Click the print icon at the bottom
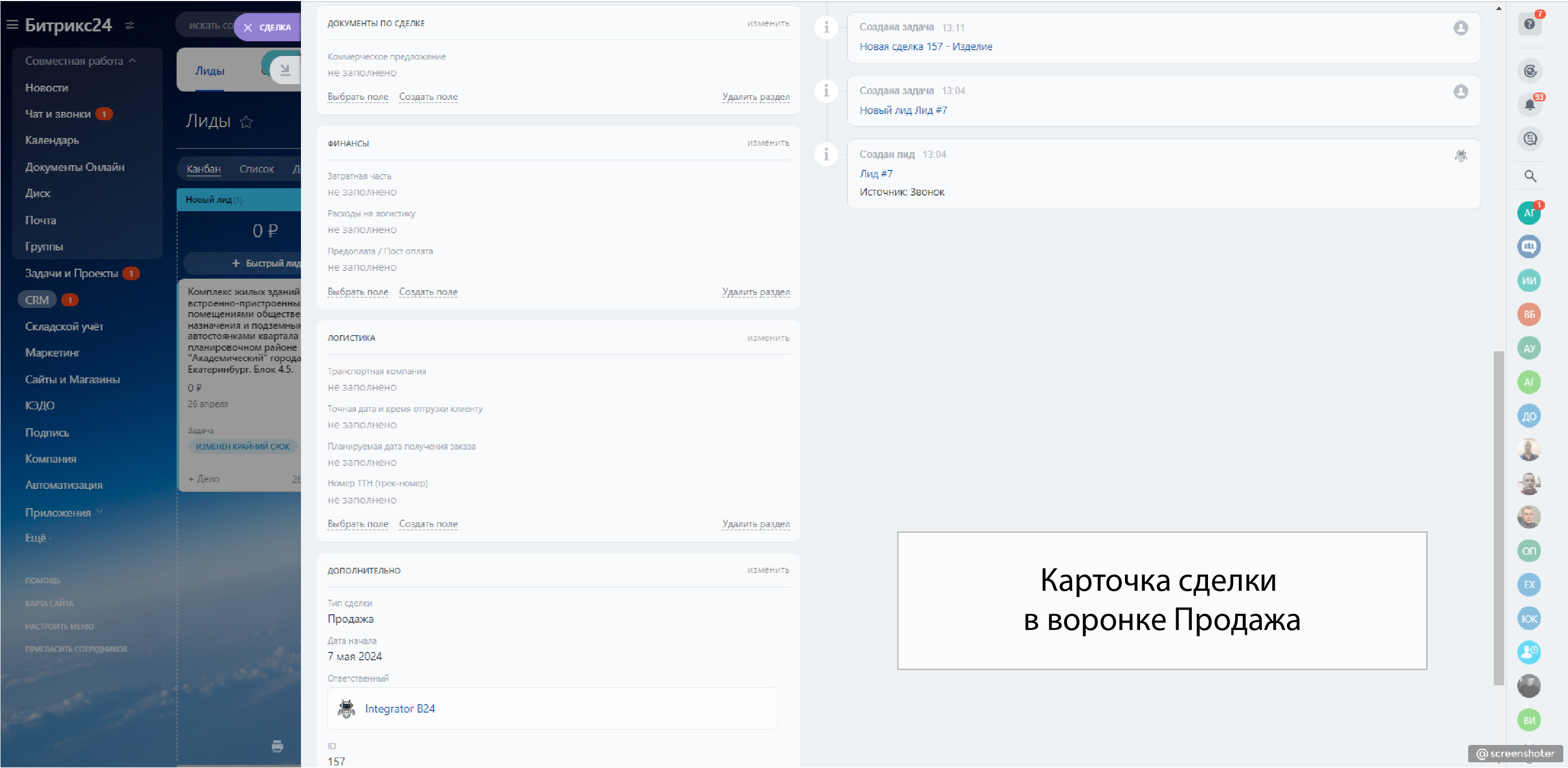Image resolution: width=1568 pixels, height=768 pixels. [277, 746]
